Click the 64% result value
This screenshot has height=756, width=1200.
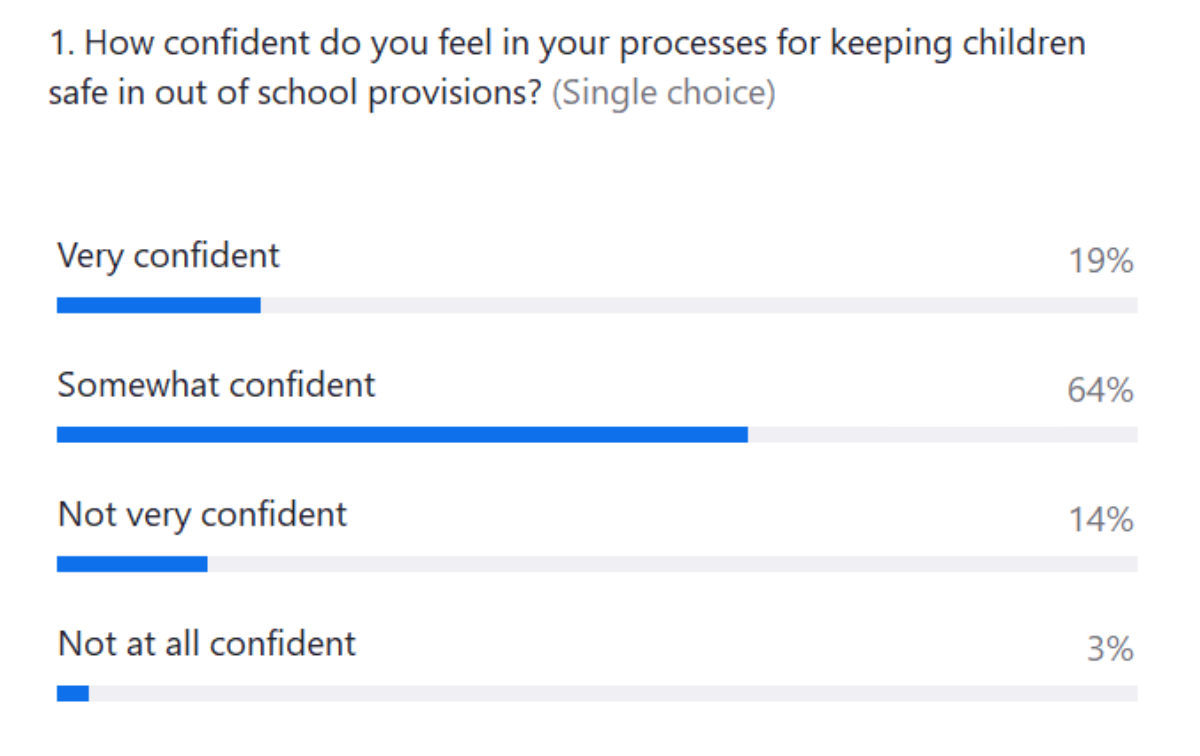1100,391
